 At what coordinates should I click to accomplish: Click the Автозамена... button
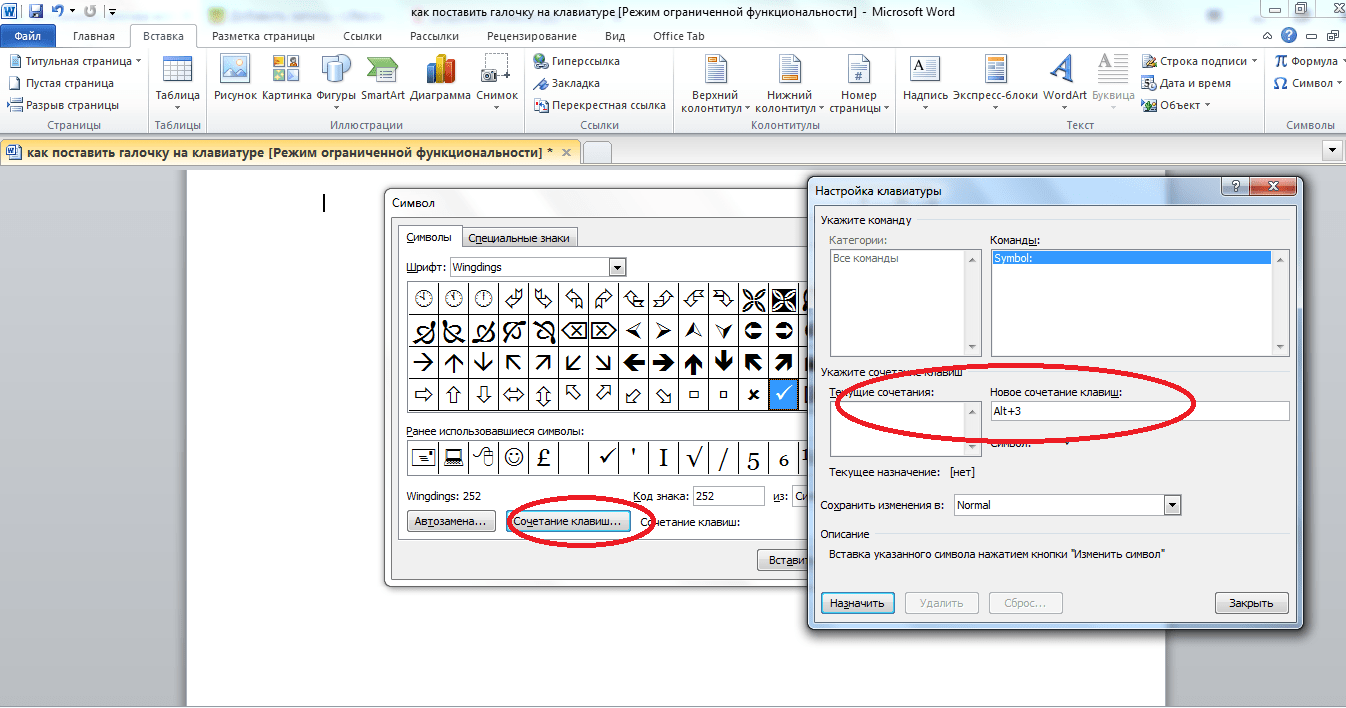click(x=452, y=522)
